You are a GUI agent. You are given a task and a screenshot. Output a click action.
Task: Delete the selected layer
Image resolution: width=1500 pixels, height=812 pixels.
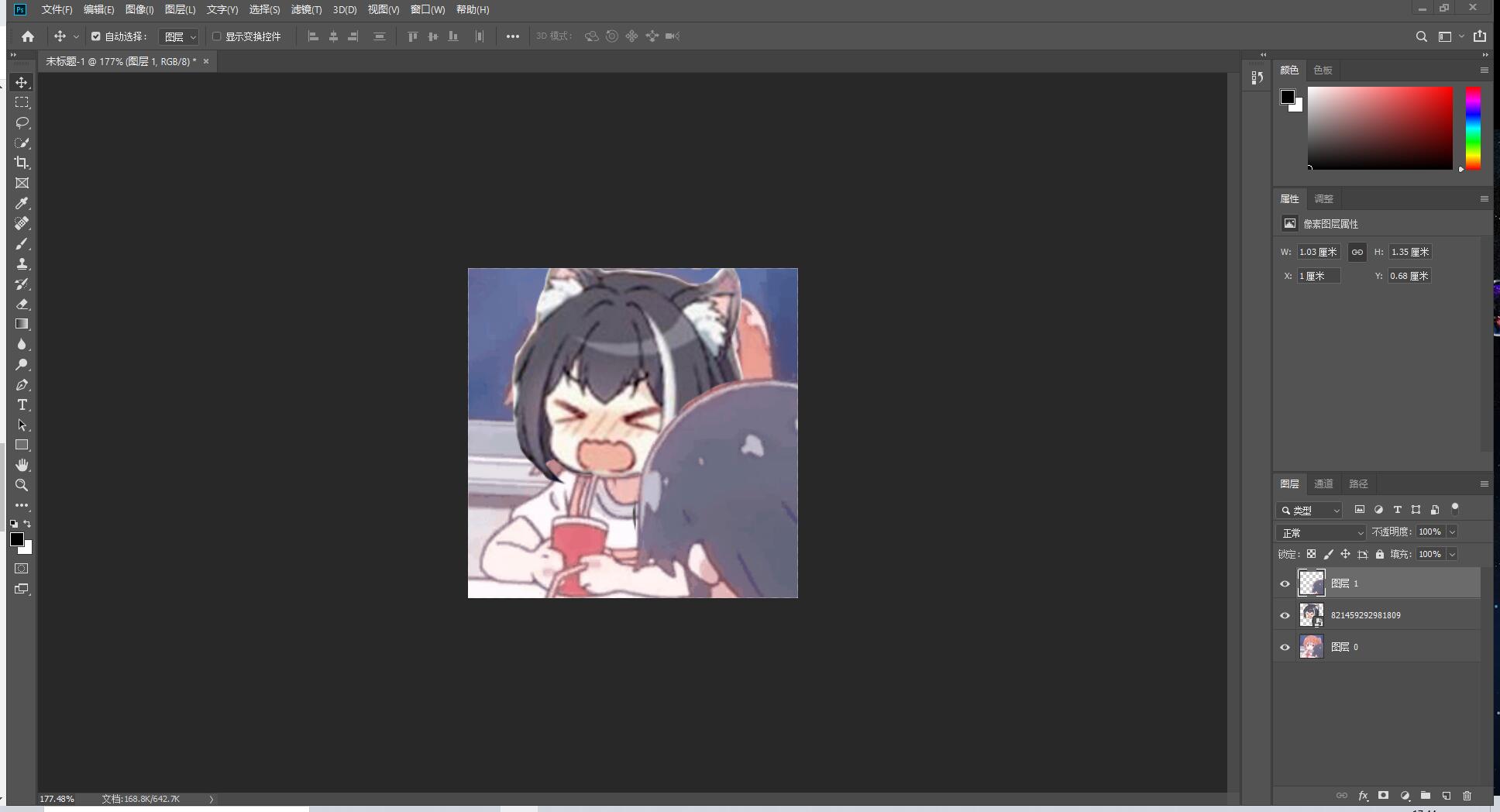pos(1467,796)
